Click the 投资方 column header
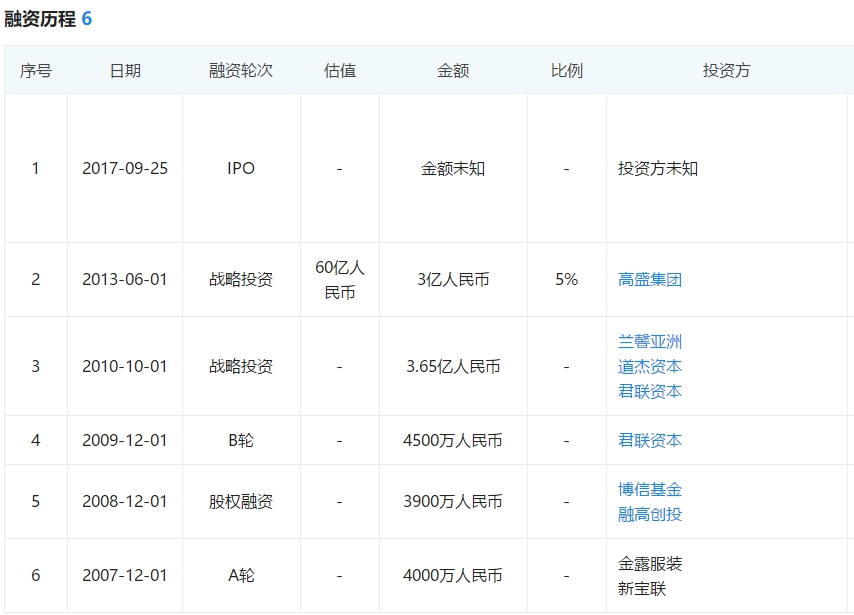 click(x=727, y=70)
